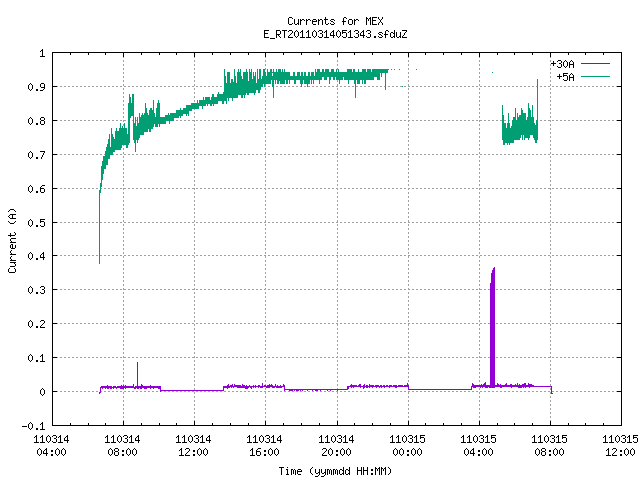Click the x-axis label 110314 16:00
The image size is (640, 480).
pyautogui.click(x=264, y=446)
